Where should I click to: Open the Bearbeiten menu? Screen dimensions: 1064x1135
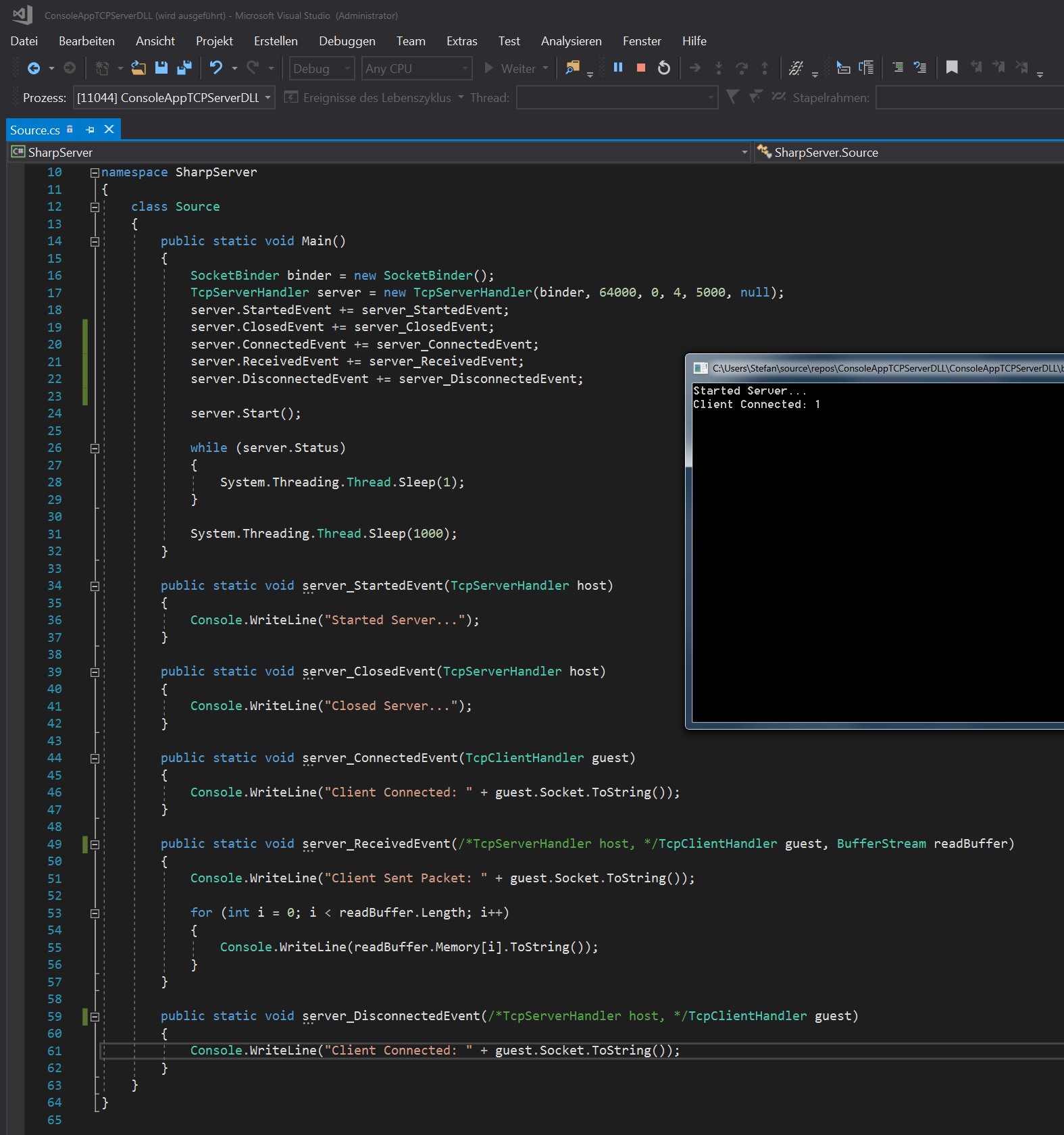86,41
